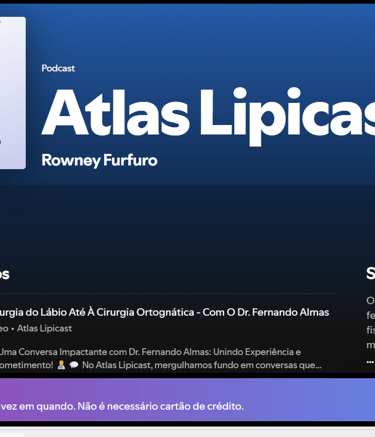The height and width of the screenshot is (437, 375).
Task: Open the Atlas Lipicast link under the episode
Action: point(44,328)
